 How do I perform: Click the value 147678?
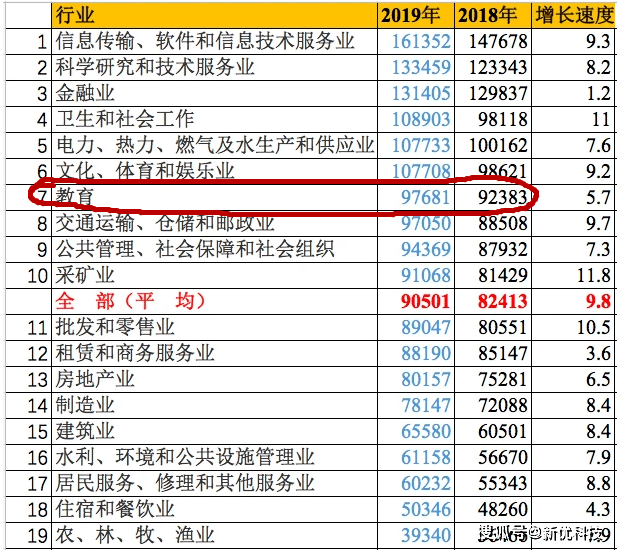click(498, 42)
